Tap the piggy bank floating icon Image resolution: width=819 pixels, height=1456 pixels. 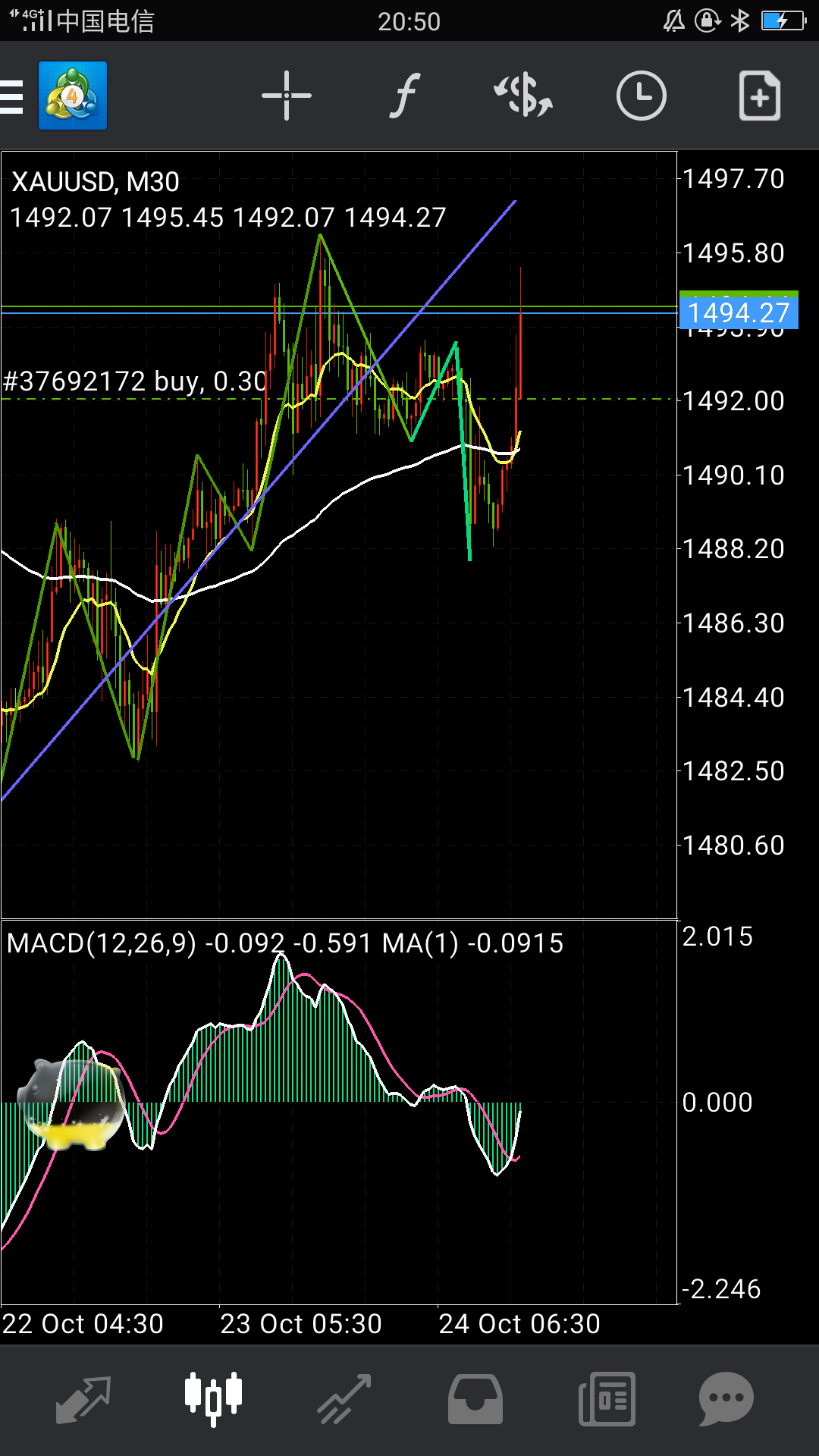tap(71, 1105)
